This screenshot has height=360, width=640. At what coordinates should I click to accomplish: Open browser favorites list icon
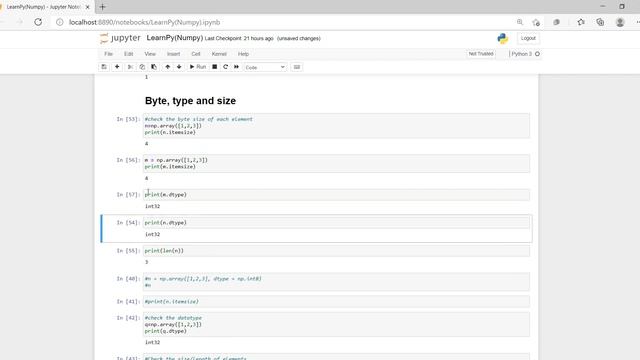[581, 22]
